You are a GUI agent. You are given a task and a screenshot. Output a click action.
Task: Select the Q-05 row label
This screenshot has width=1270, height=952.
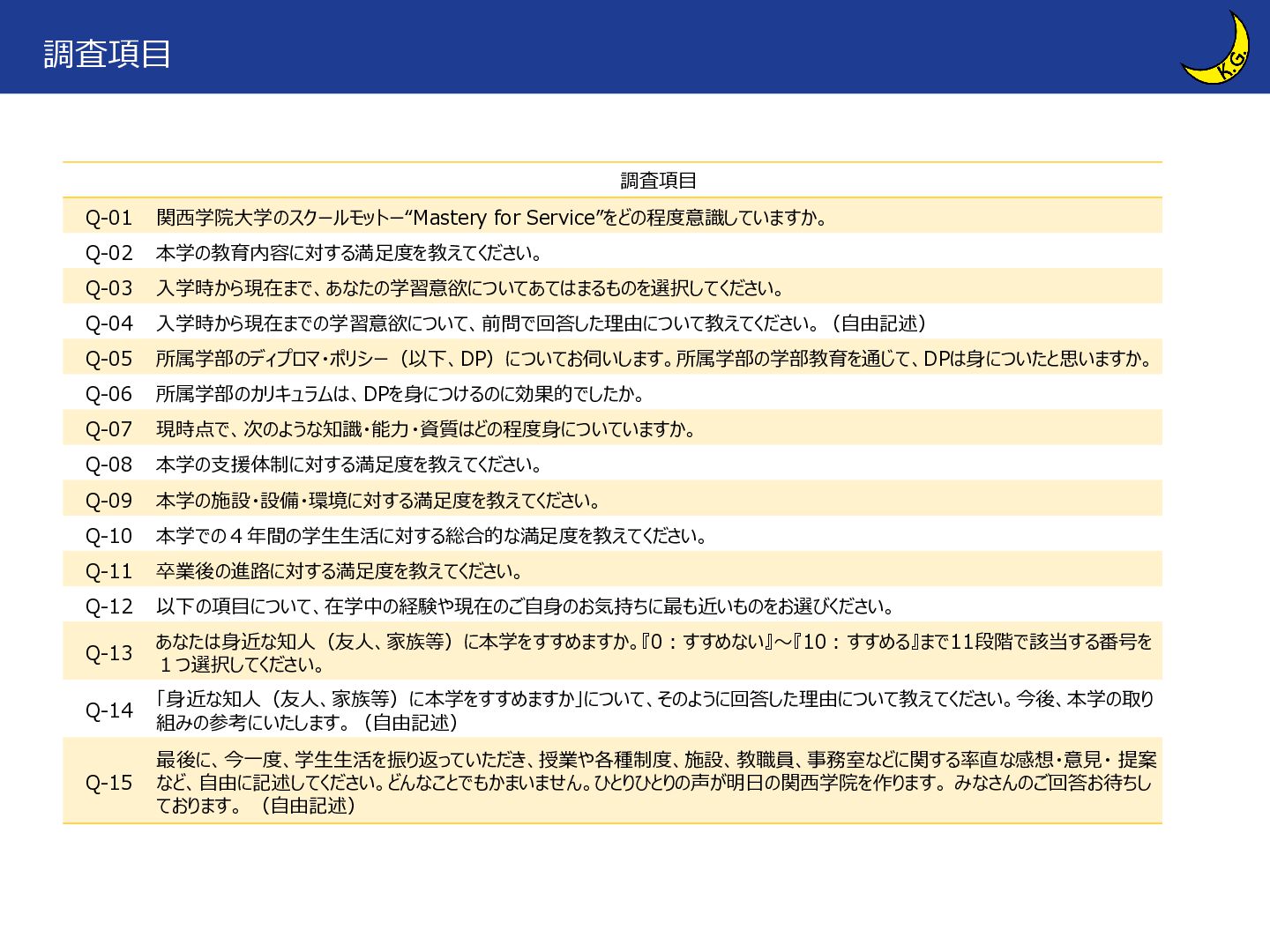[x=108, y=359]
